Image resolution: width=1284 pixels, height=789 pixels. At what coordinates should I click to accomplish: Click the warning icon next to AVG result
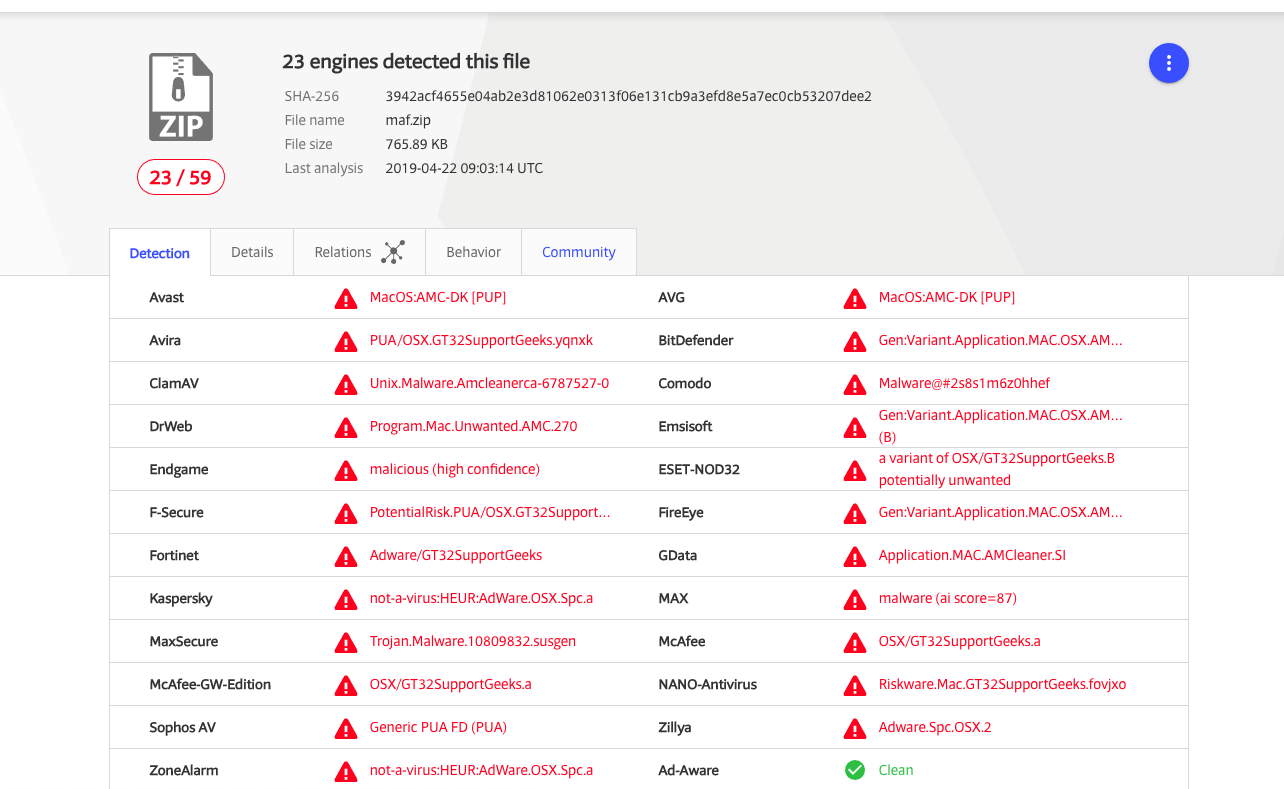pos(855,298)
